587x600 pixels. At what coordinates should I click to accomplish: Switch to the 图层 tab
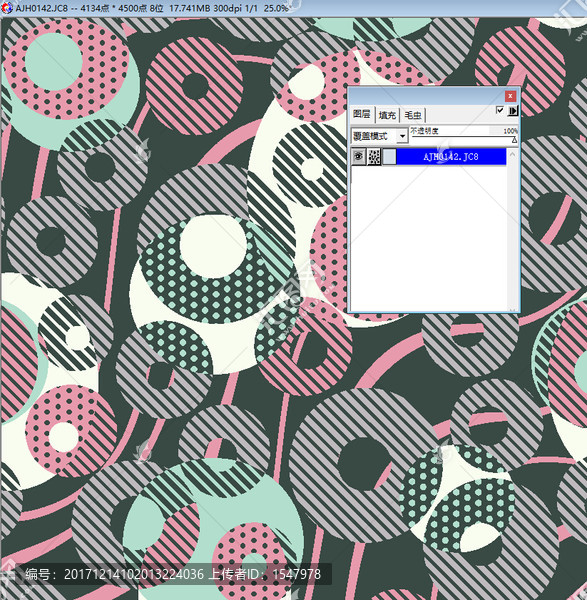362,114
